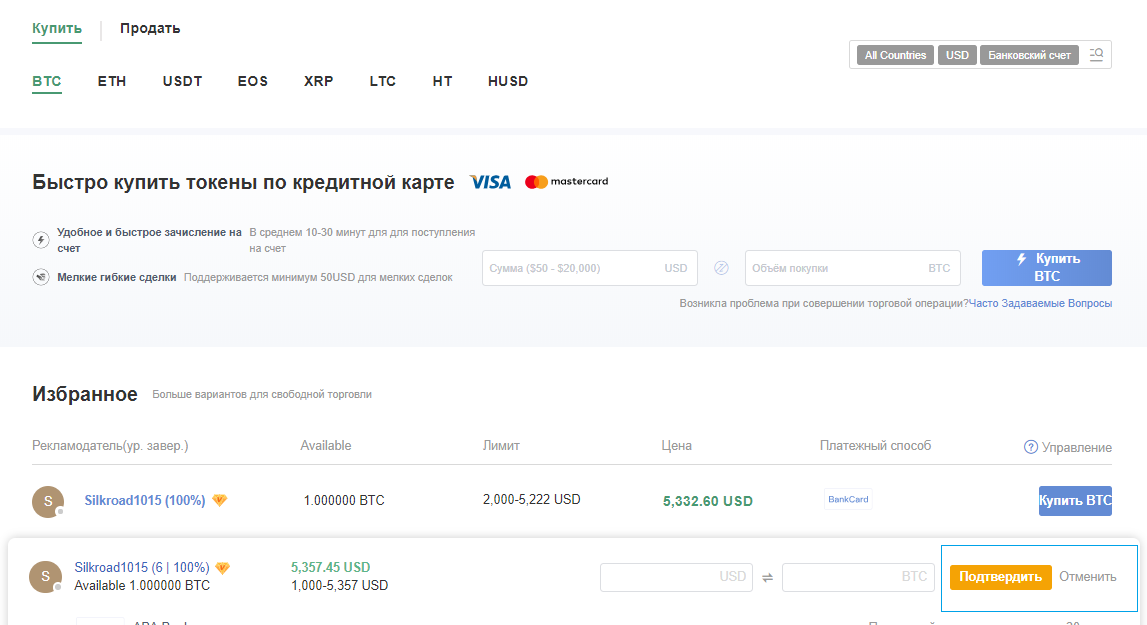The image size is (1147, 625).
Task: Click the VISA logo
Action: pyautogui.click(x=490, y=181)
